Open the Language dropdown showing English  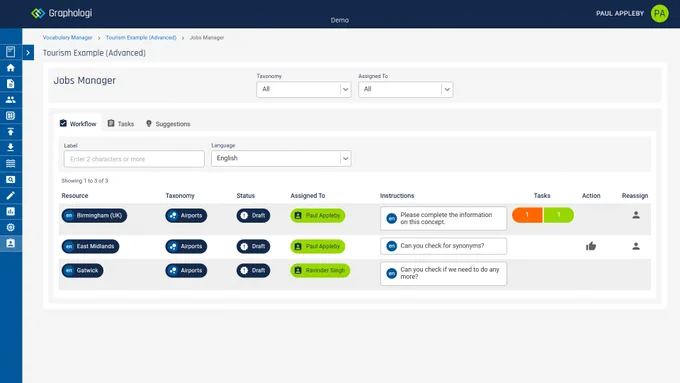tap(281, 158)
